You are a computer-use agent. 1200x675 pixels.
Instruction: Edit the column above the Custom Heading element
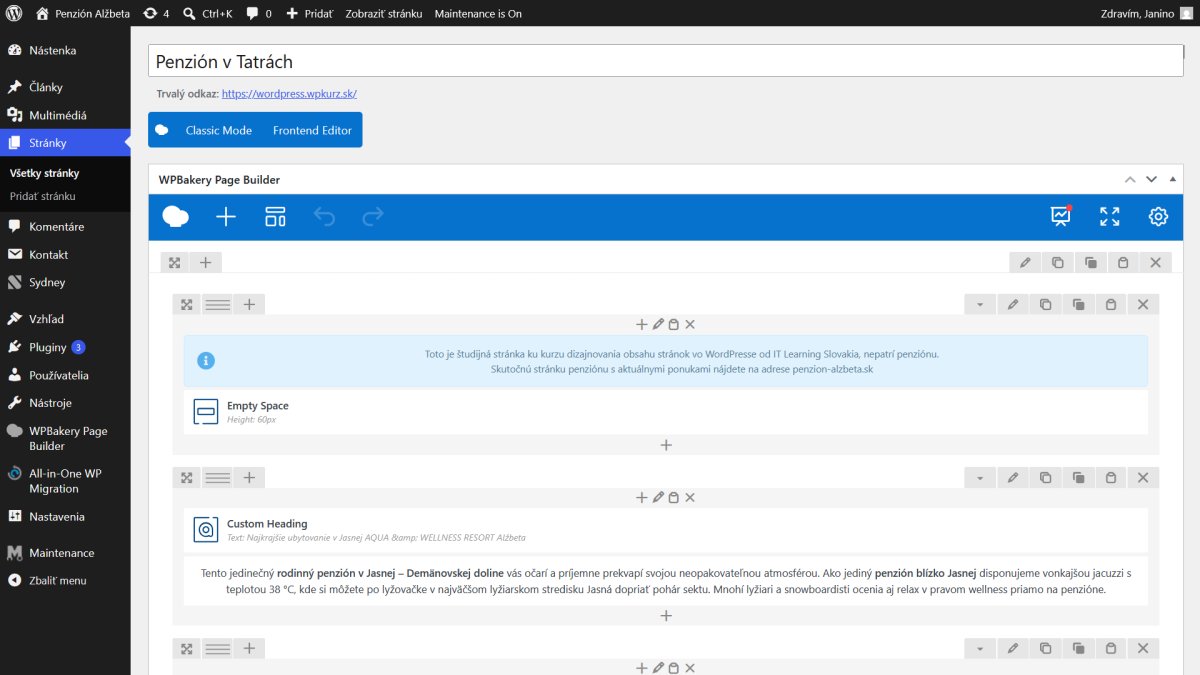[x=658, y=498]
